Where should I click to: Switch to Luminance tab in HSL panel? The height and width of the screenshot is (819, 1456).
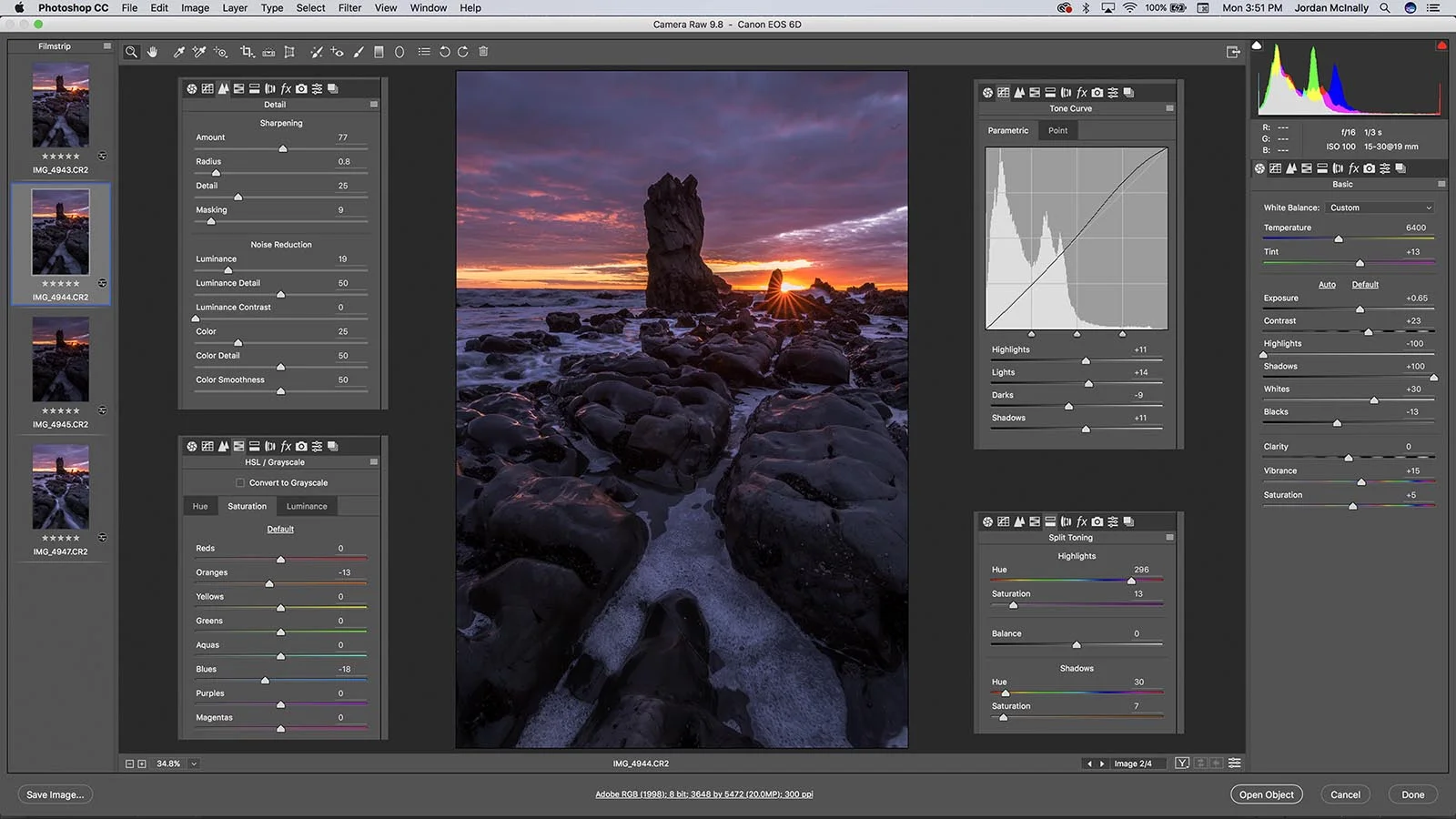tap(307, 507)
